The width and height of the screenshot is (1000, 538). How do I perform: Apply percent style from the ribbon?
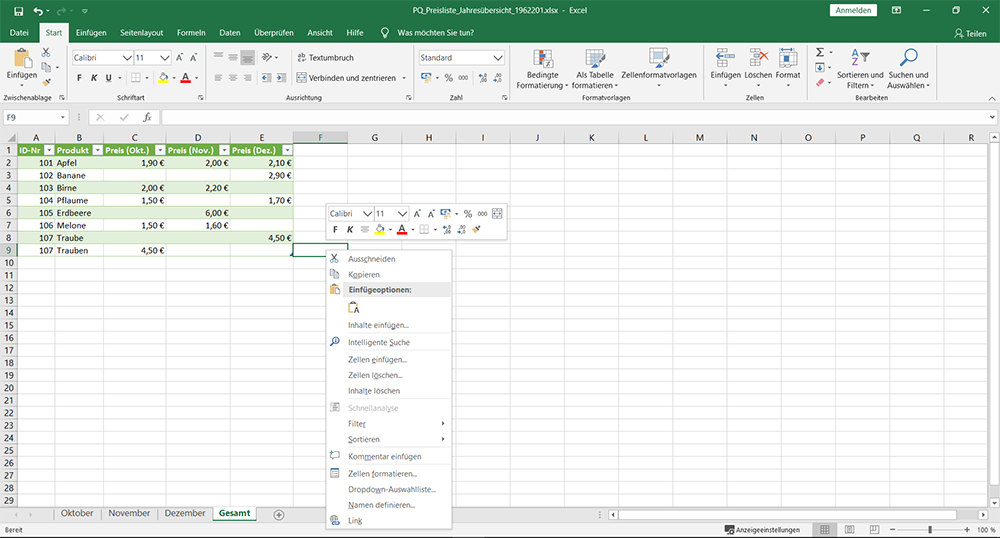click(449, 78)
